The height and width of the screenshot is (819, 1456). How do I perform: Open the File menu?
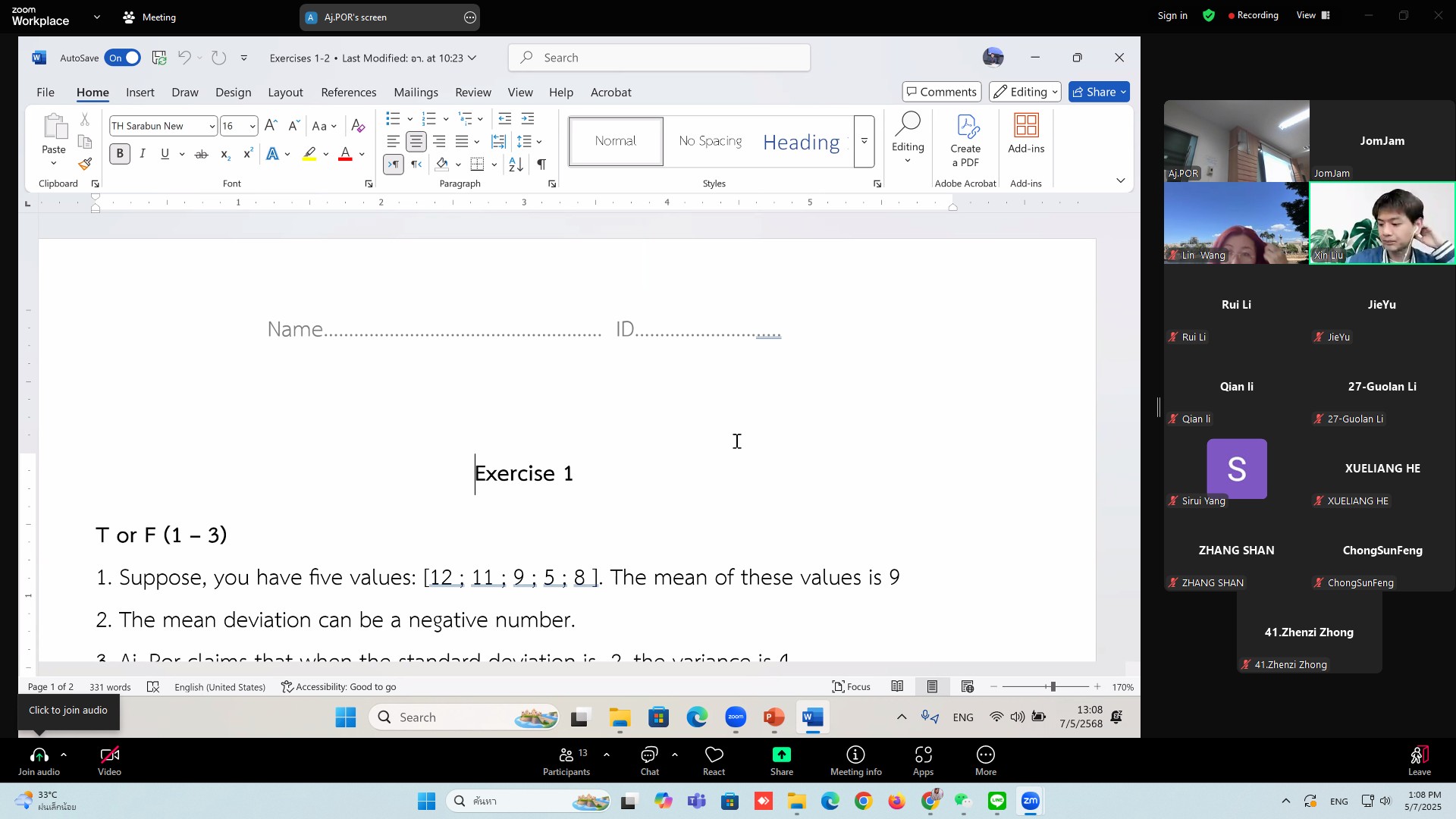pos(45,92)
